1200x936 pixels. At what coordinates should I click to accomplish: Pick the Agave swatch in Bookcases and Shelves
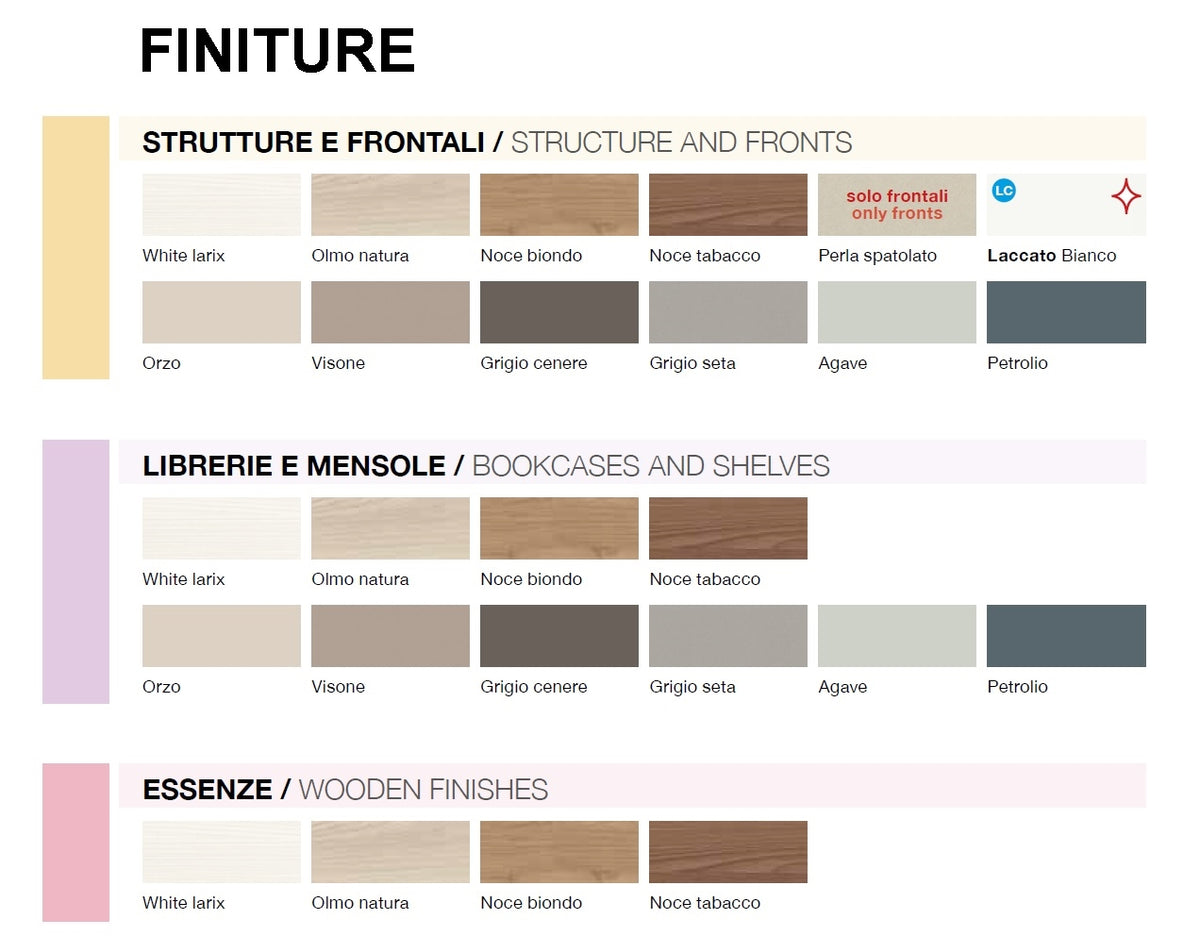coord(897,636)
